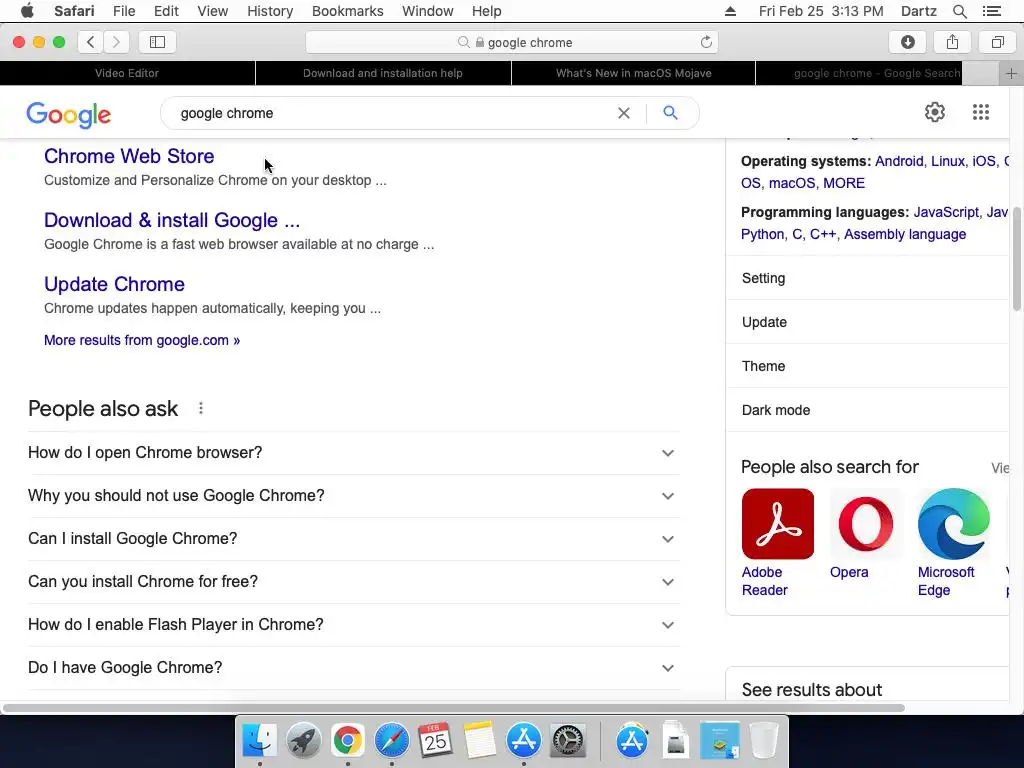1024x768 pixels.
Task: Select the Adobe Reader thumbnail
Action: coord(778,524)
